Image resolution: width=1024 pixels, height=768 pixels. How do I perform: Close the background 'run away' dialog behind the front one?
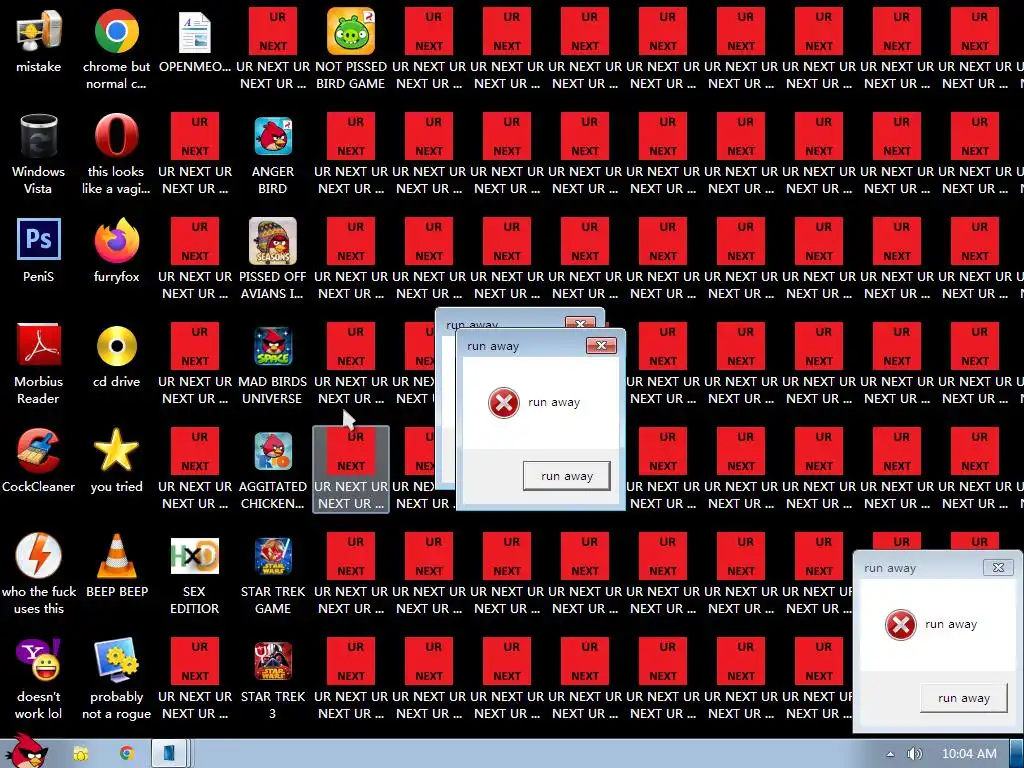(580, 323)
